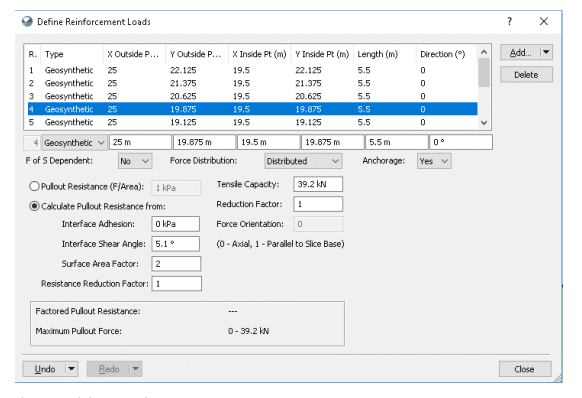Click the Redo button

(109, 369)
